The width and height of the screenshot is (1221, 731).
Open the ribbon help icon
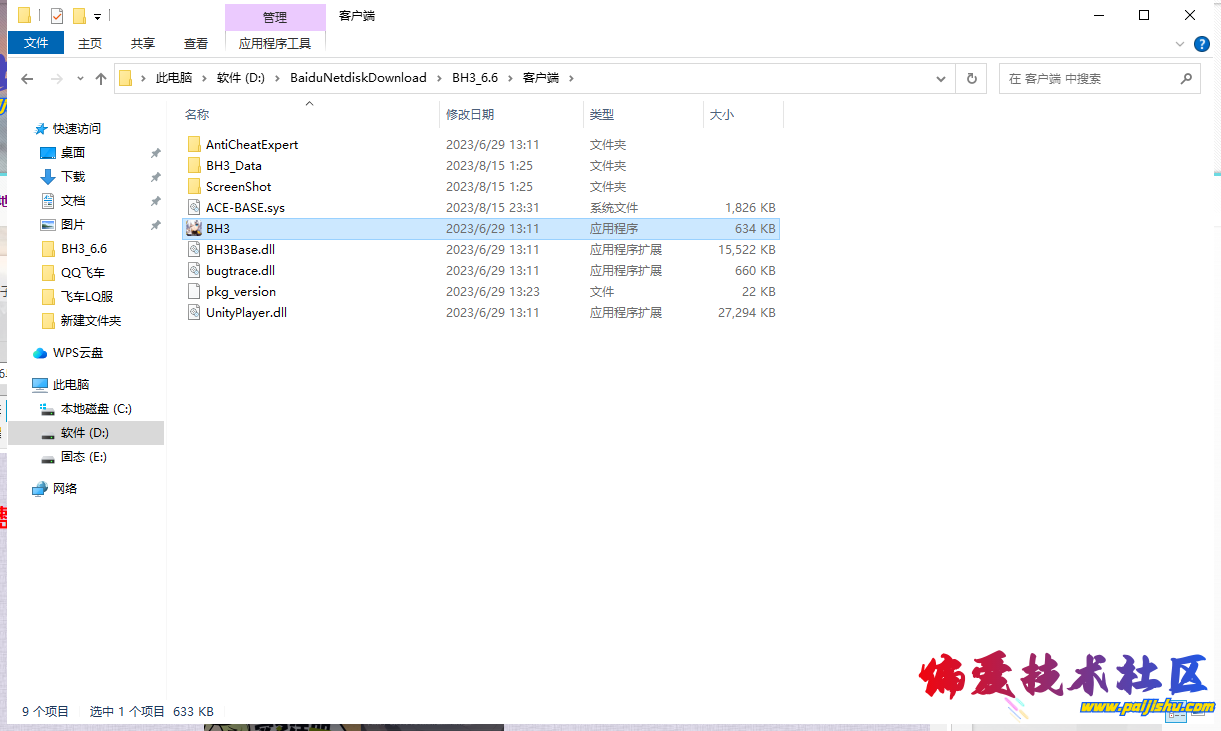coord(1201,43)
